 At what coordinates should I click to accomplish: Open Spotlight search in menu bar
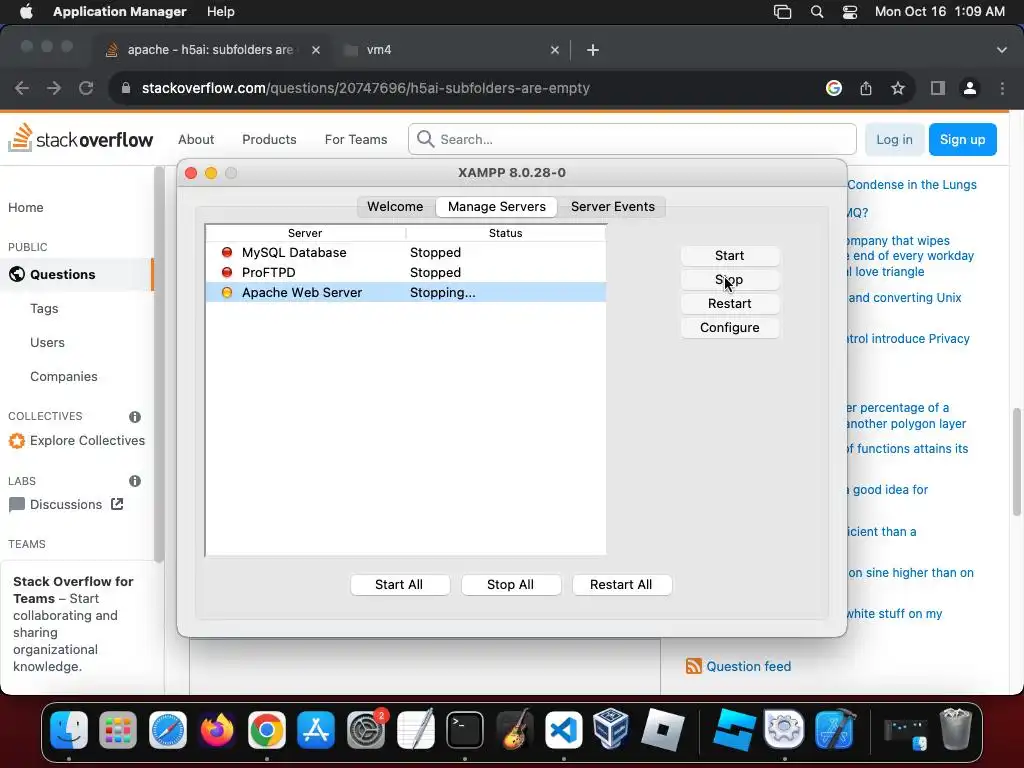click(816, 12)
